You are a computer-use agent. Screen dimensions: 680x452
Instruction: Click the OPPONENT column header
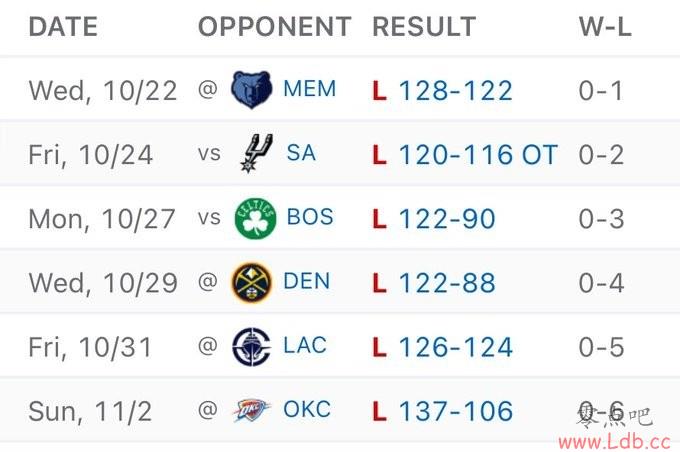pos(275,27)
